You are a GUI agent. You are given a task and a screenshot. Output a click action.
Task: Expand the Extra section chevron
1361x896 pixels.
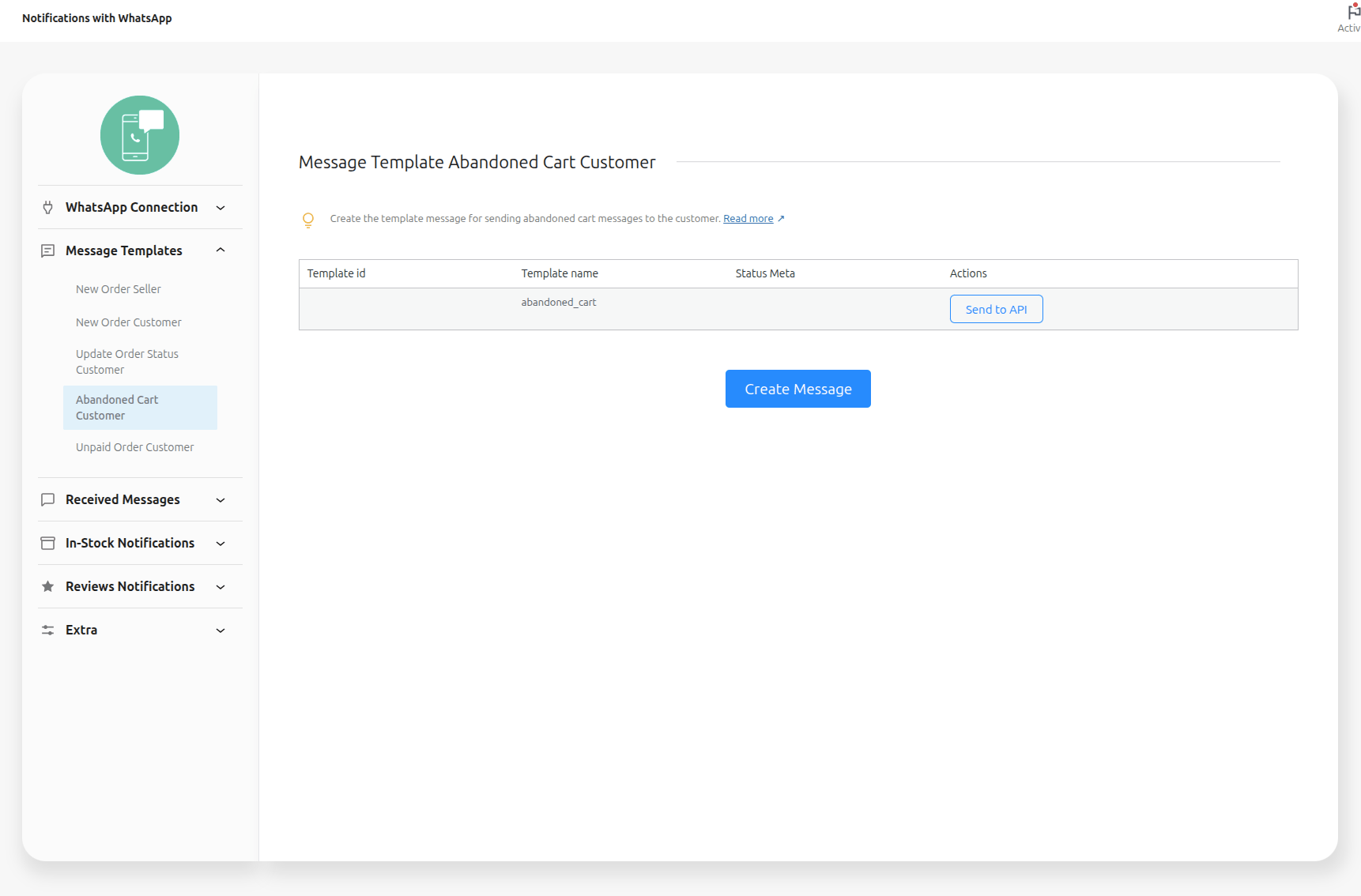(221, 631)
